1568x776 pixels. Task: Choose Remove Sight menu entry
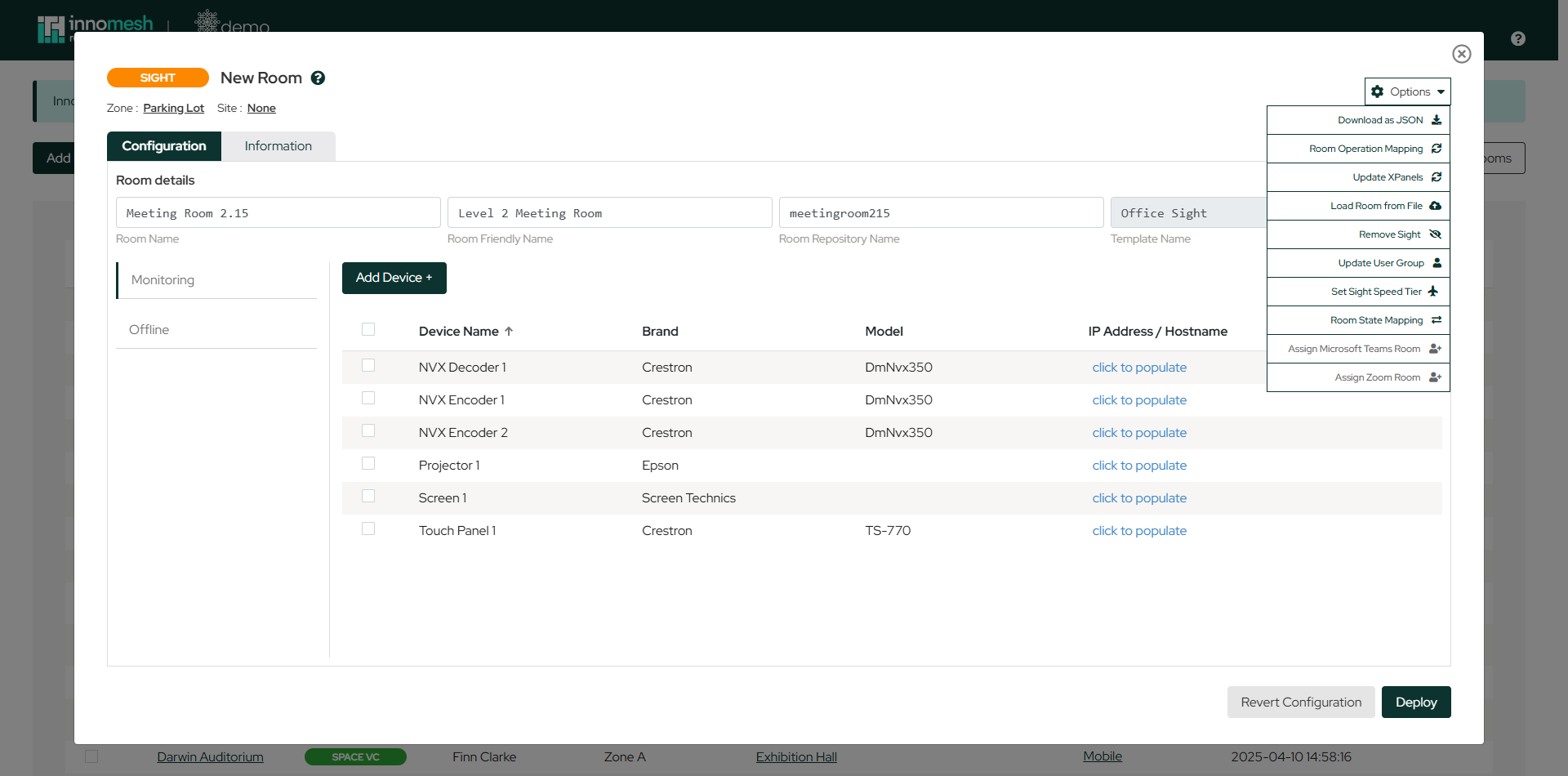[1358, 234]
